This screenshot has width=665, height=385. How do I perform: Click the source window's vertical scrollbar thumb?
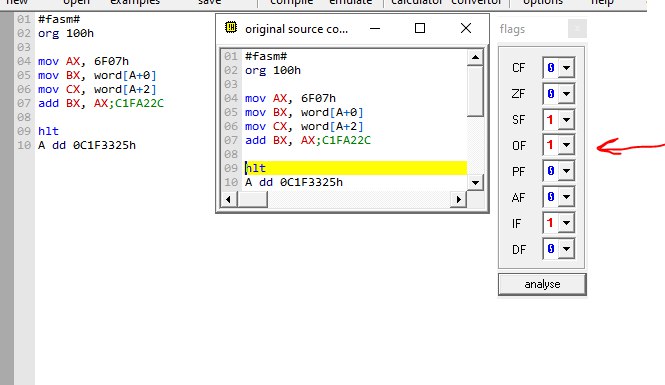[x=475, y=90]
